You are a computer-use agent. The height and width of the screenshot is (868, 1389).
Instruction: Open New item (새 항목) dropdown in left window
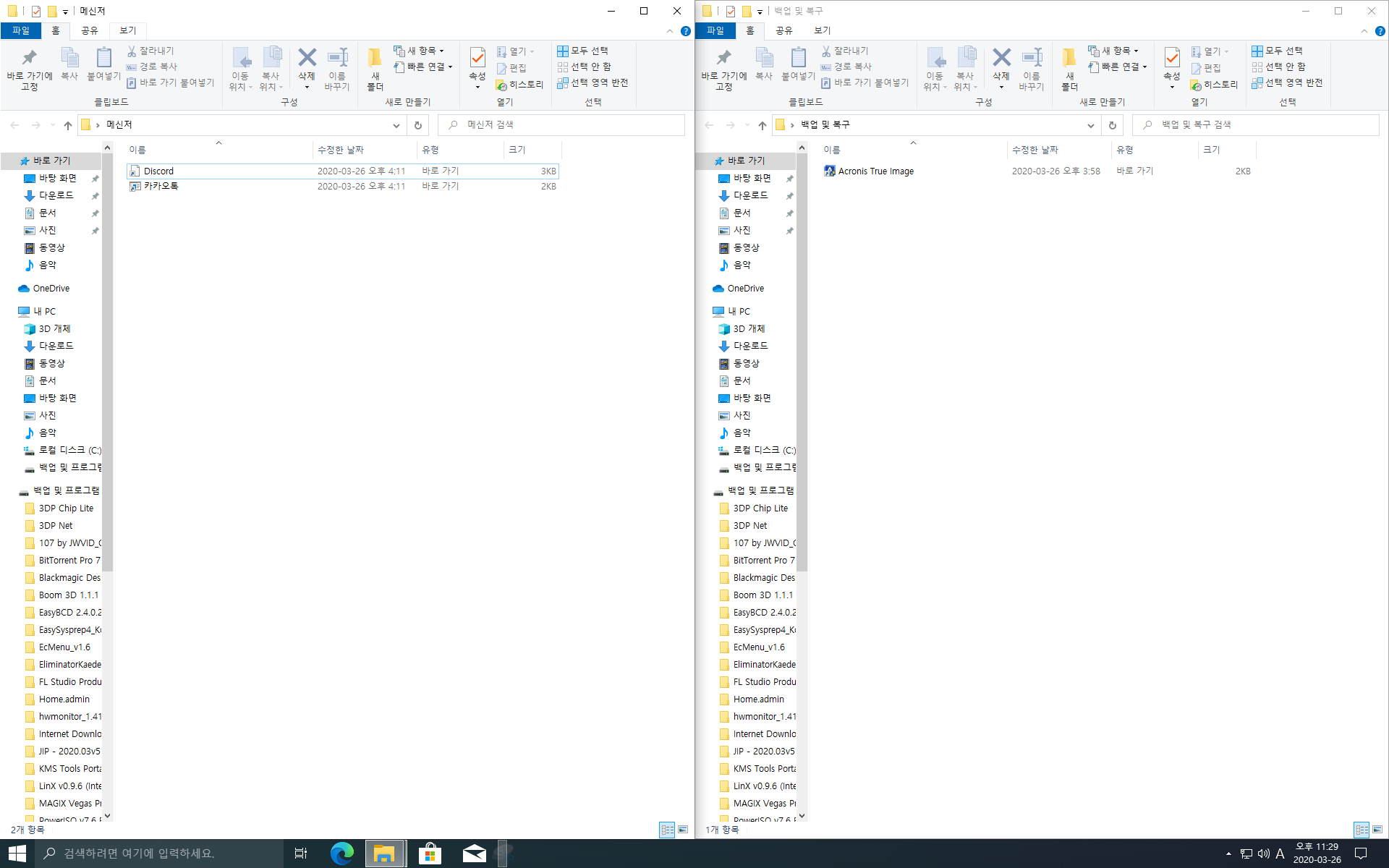point(419,51)
